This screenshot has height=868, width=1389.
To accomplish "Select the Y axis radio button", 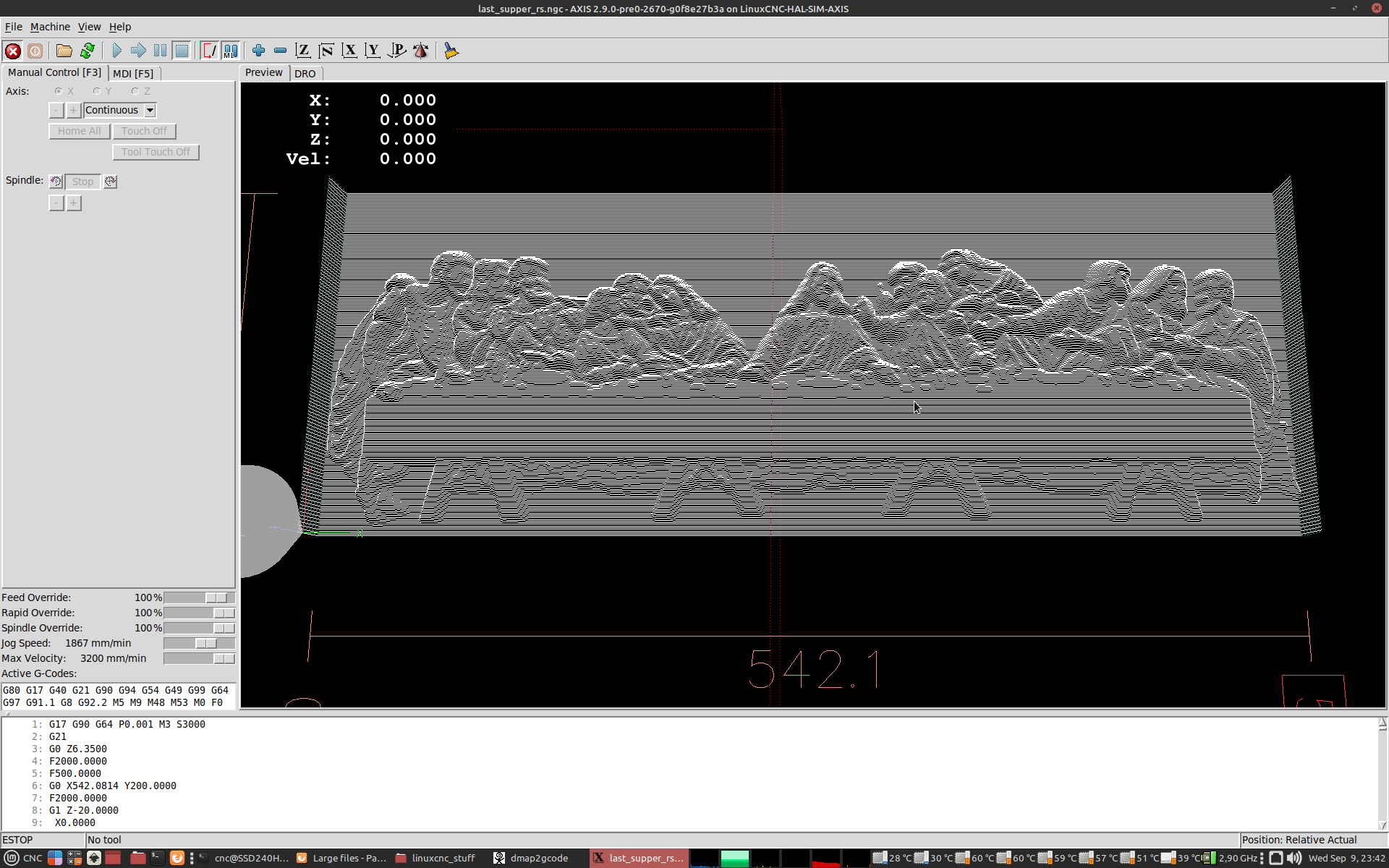I will pos(97,91).
